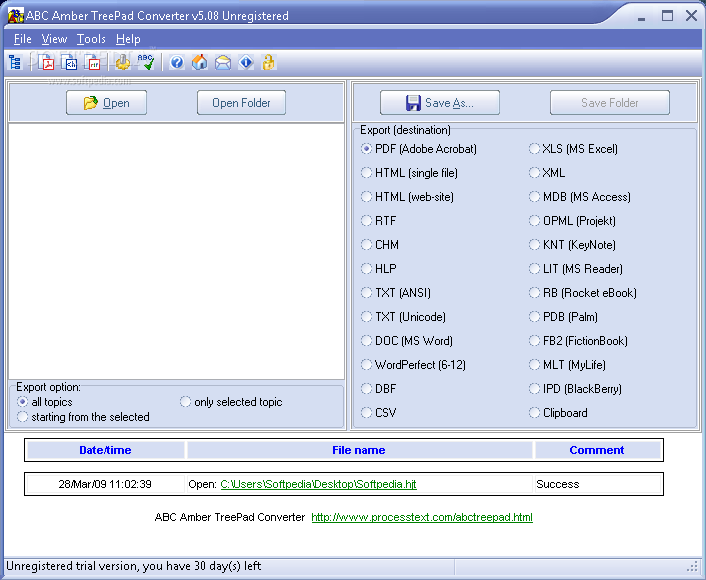Click the File name column header
The image size is (706, 580).
359,450
